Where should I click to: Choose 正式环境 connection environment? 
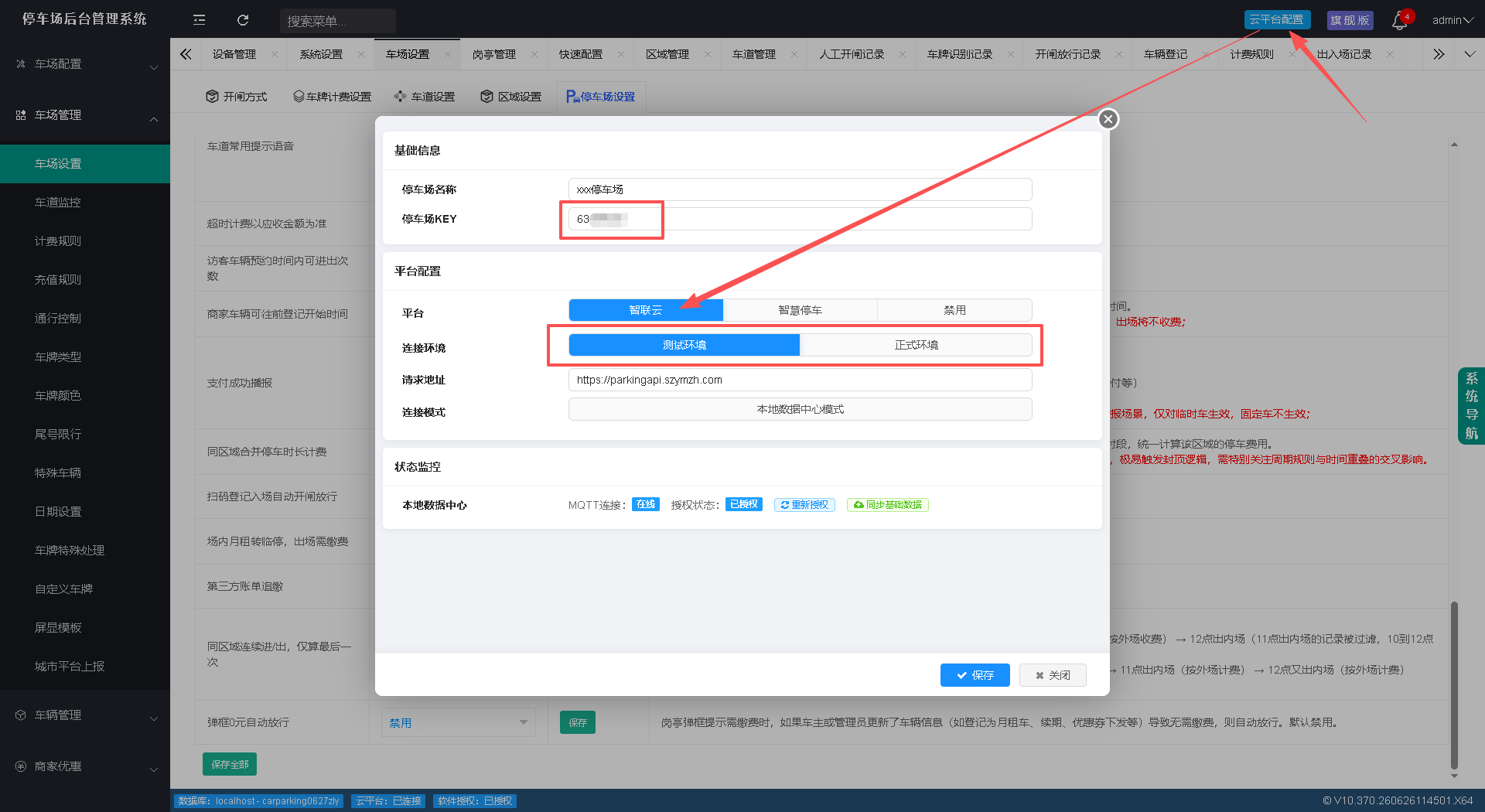pyautogui.click(x=916, y=345)
